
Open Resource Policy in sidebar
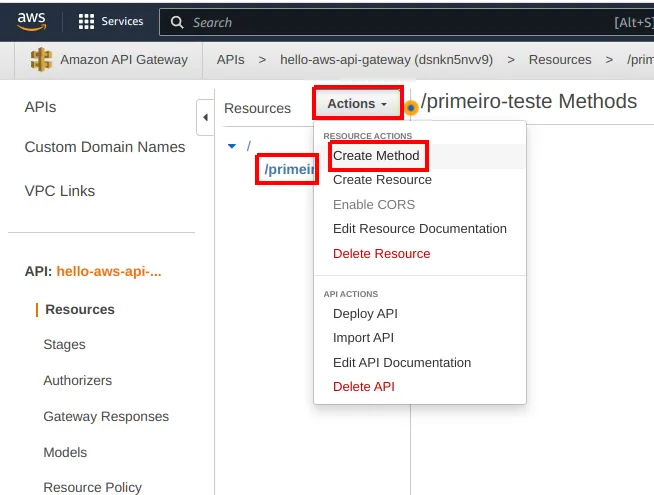point(93,487)
